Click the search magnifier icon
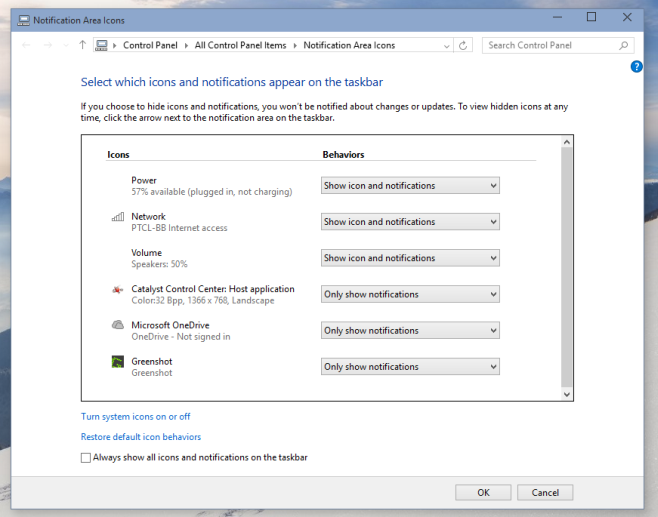The width and height of the screenshot is (658, 517). (x=624, y=45)
